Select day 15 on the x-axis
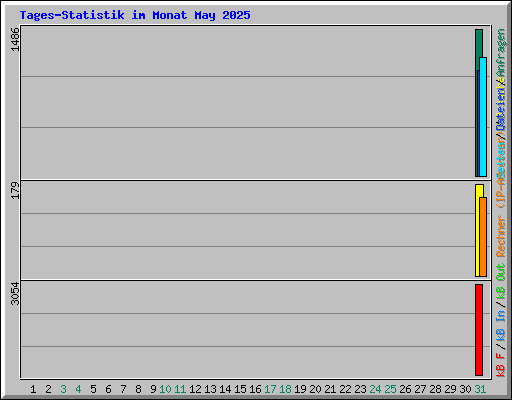Screen dimensions: 512x400 pos(240,389)
